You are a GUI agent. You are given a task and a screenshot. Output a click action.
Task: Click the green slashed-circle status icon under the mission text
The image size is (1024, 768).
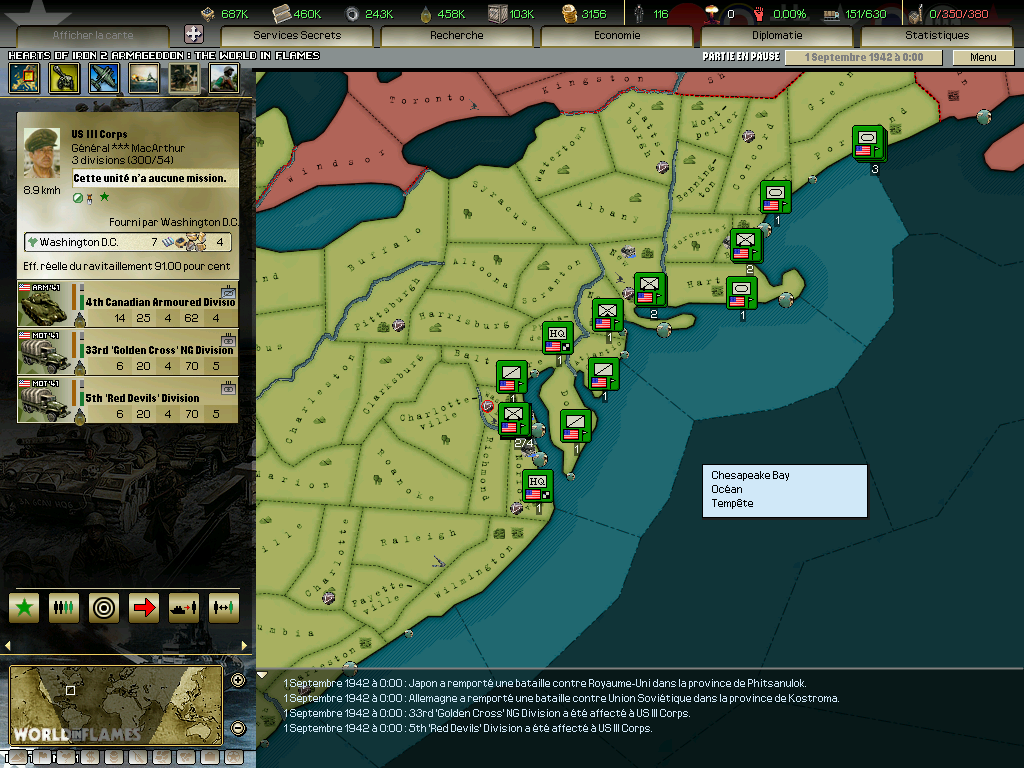coord(78,198)
